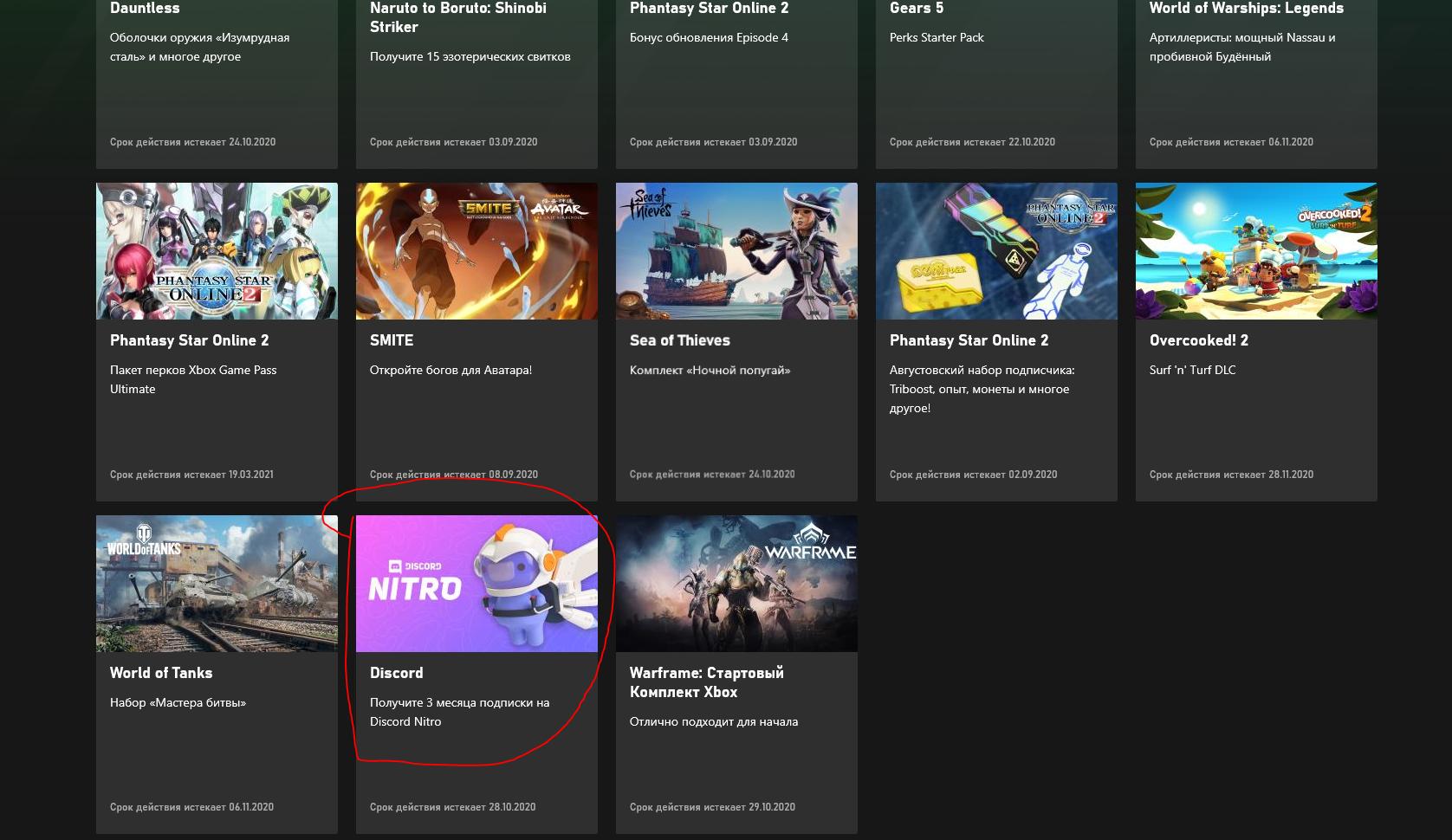The image size is (1452, 840).
Task: Open the Phantasy Star Online 2 August subscriber pack image
Action: tap(996, 251)
